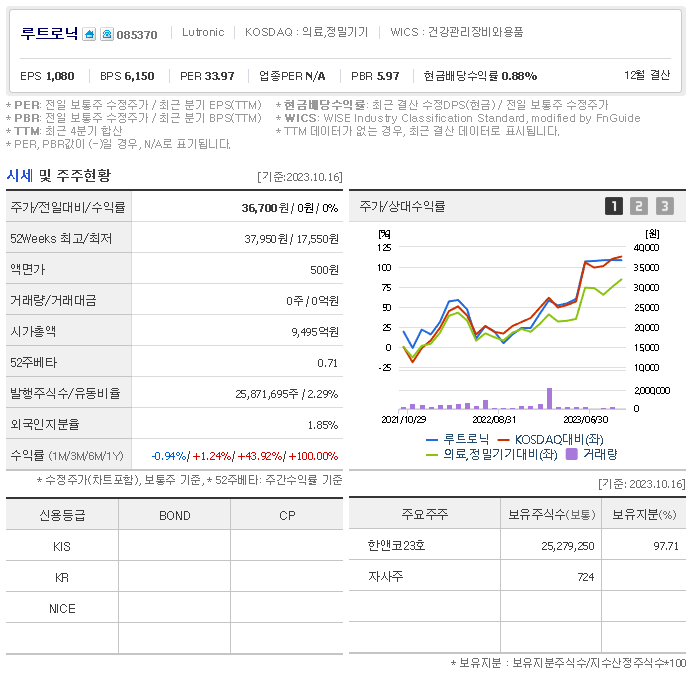692x677 pixels.
Task: Click the 보유지분(%) column header
Action: coord(644,514)
